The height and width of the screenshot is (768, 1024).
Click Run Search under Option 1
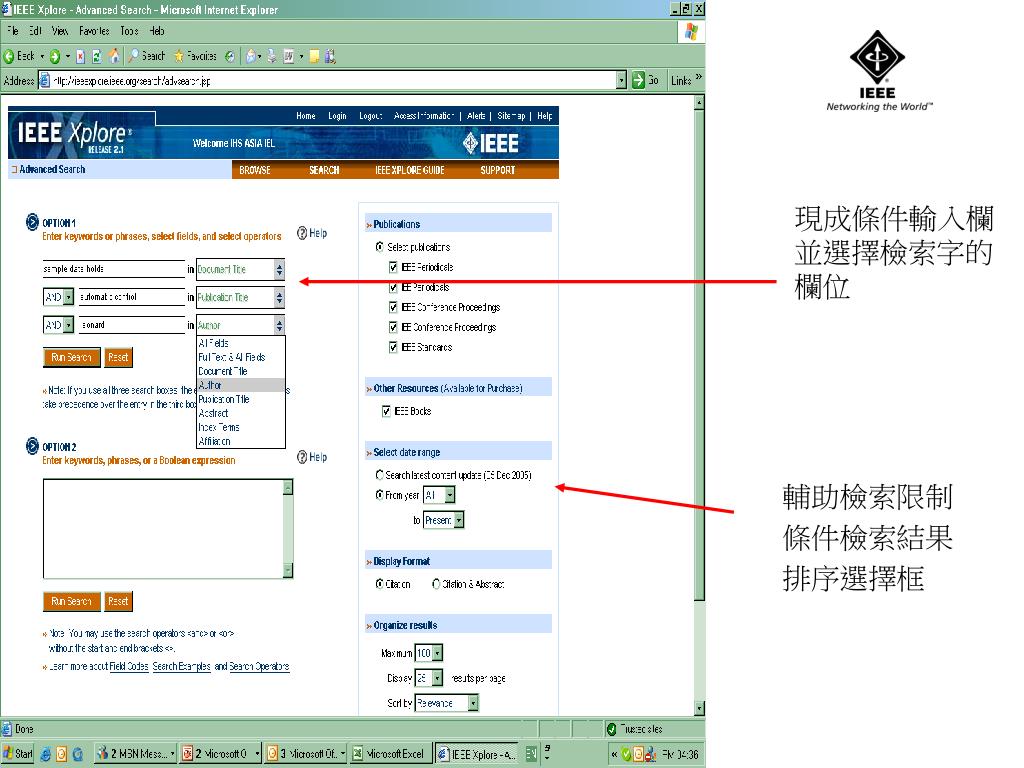click(71, 357)
